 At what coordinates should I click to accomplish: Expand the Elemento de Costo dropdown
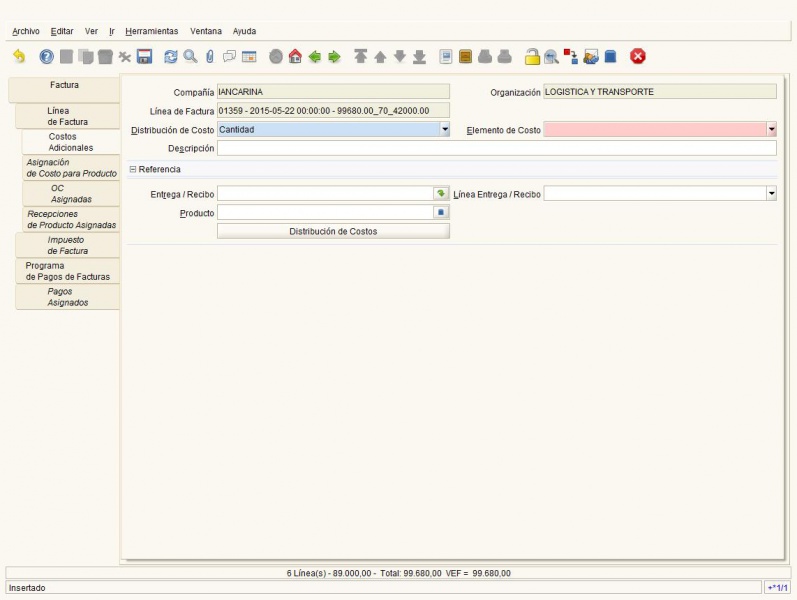point(771,129)
